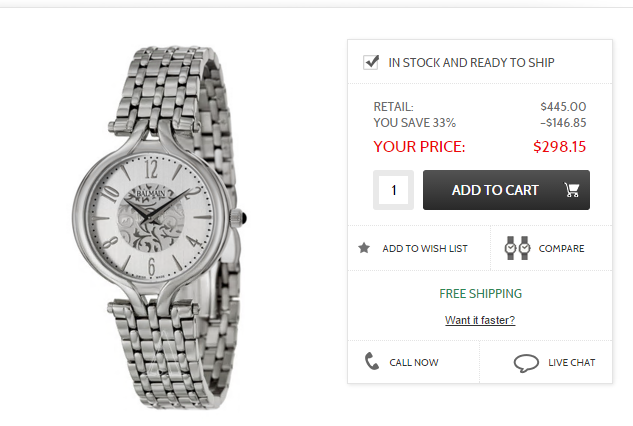
Task: Click the FREE SHIPPING text
Action: point(480,294)
